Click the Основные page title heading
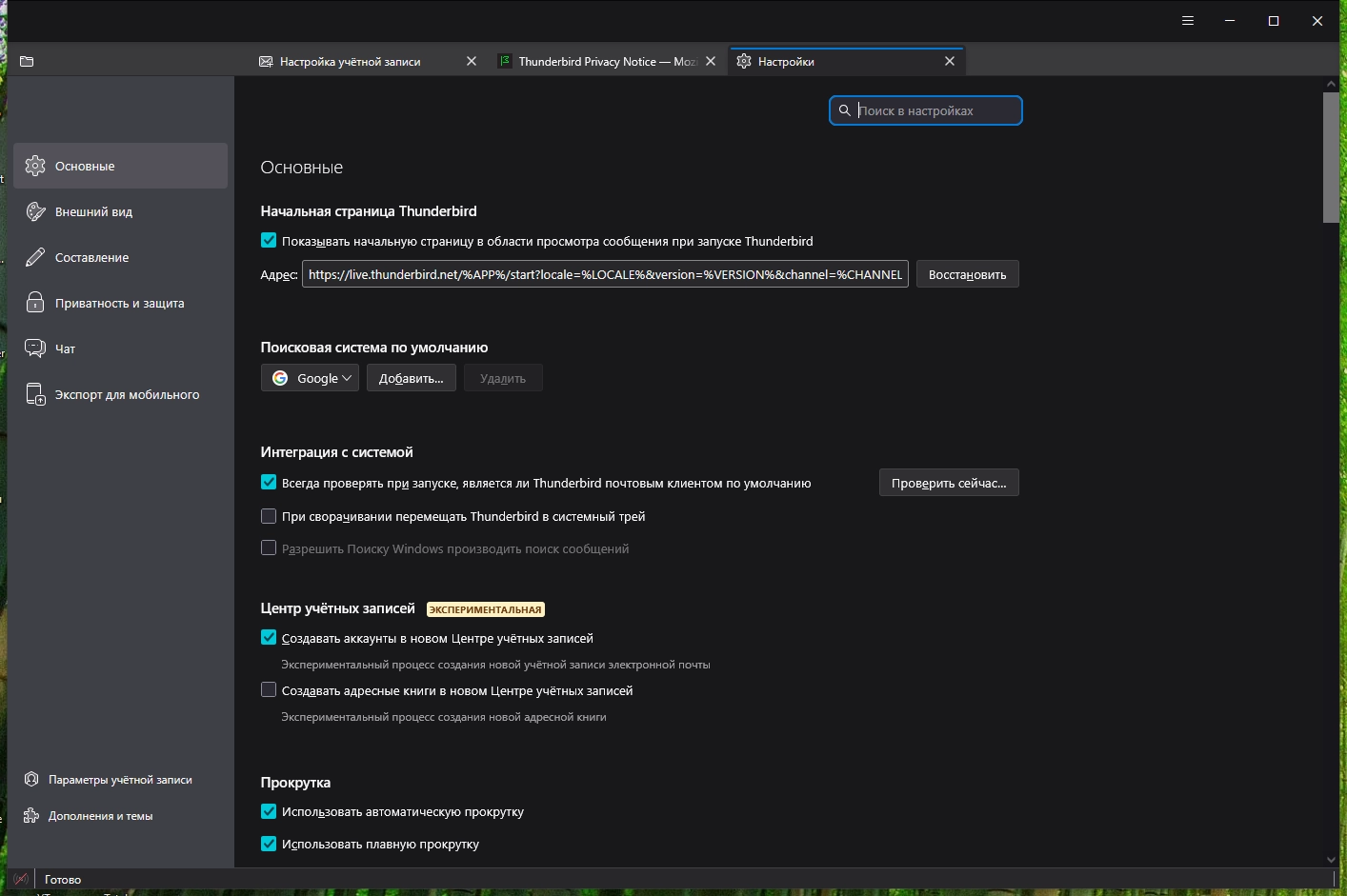1347x896 pixels. click(302, 168)
